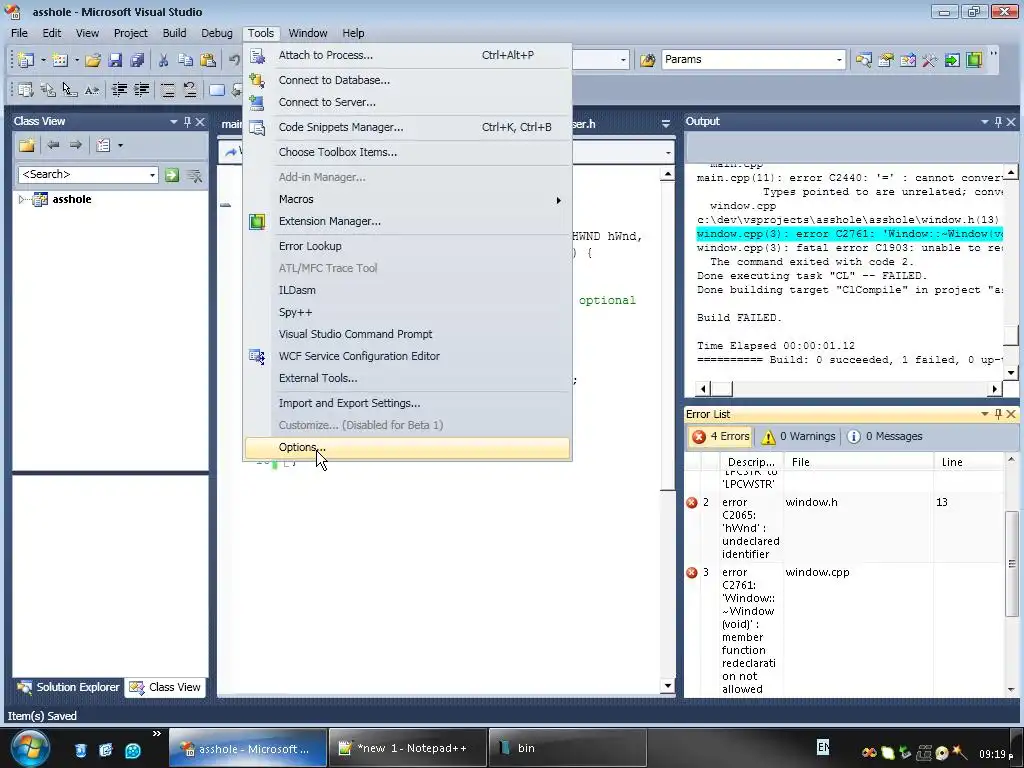This screenshot has height=768, width=1024.
Task: Click the New Project toolbar icon
Action: click(x=26, y=60)
